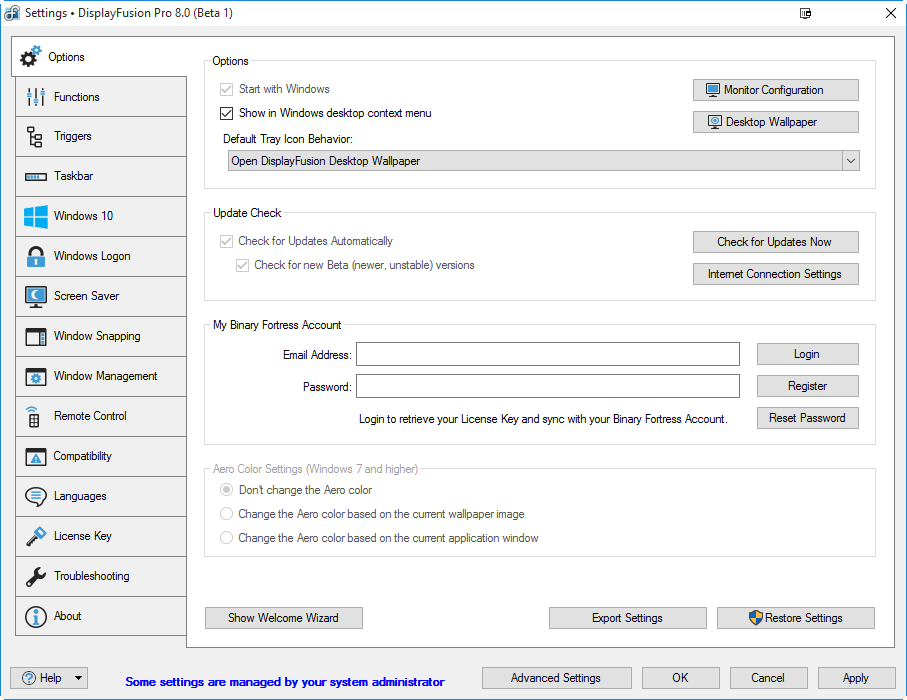Click the Windows 10 logo icon

(x=36, y=217)
